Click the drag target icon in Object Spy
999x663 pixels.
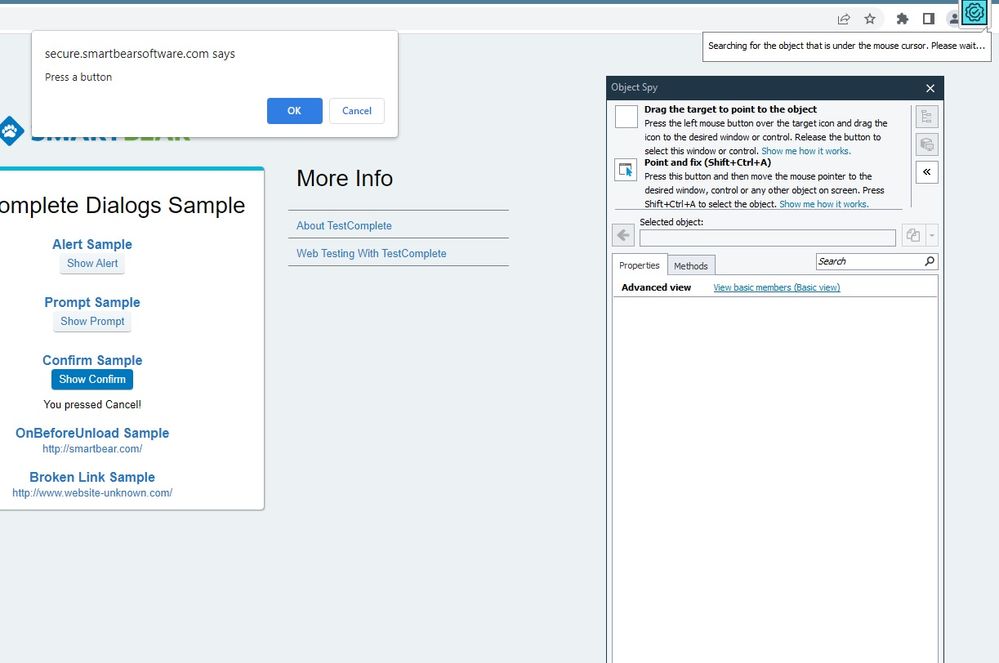pyautogui.click(x=626, y=117)
